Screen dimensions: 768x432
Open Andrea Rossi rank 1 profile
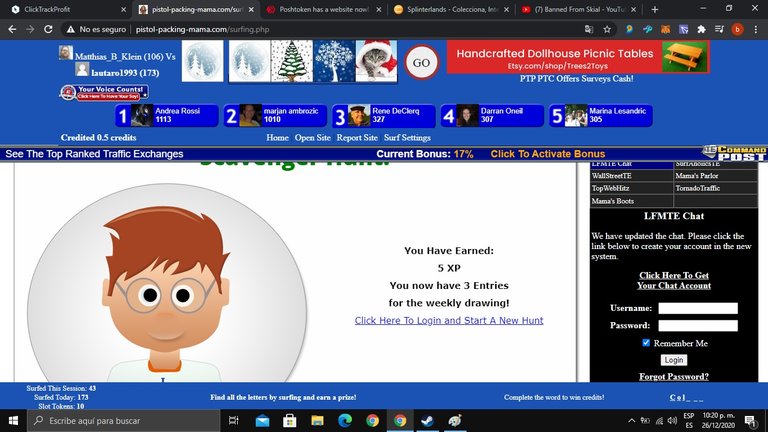click(167, 116)
